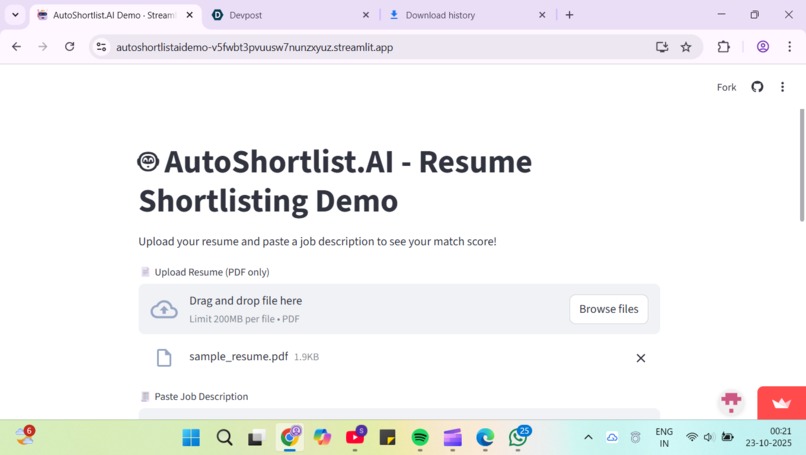The image size is (806, 455).
Task: Close the Download history tab
Action: (542, 15)
